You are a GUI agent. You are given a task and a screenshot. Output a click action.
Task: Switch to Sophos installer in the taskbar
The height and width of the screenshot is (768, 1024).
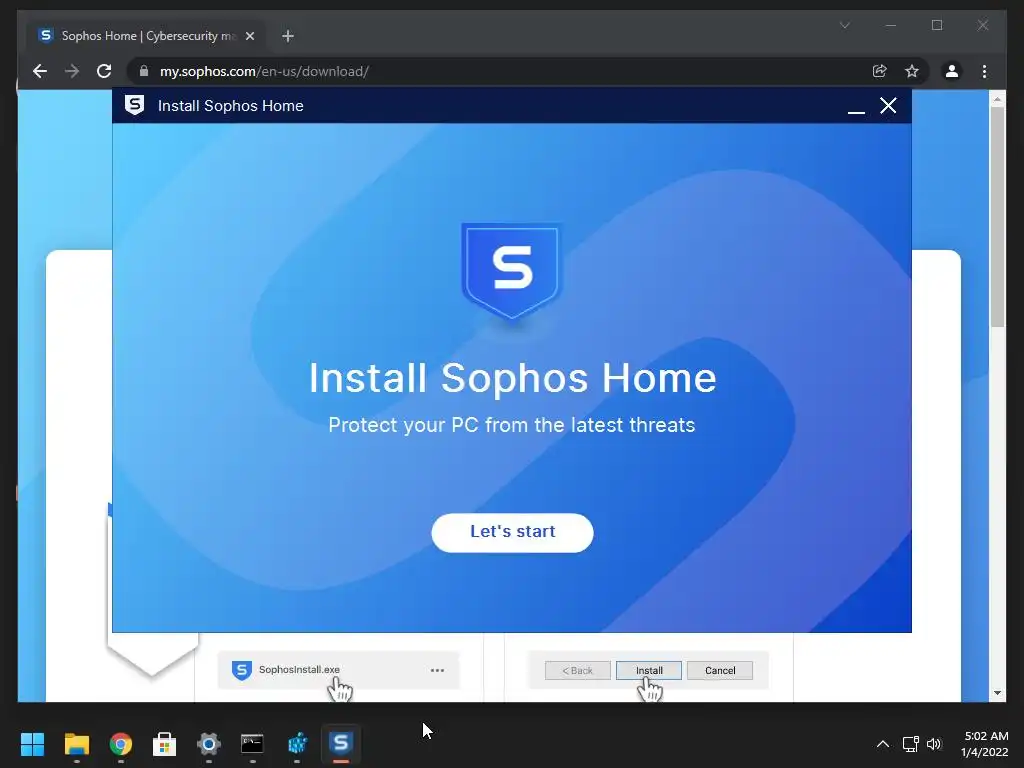click(341, 744)
